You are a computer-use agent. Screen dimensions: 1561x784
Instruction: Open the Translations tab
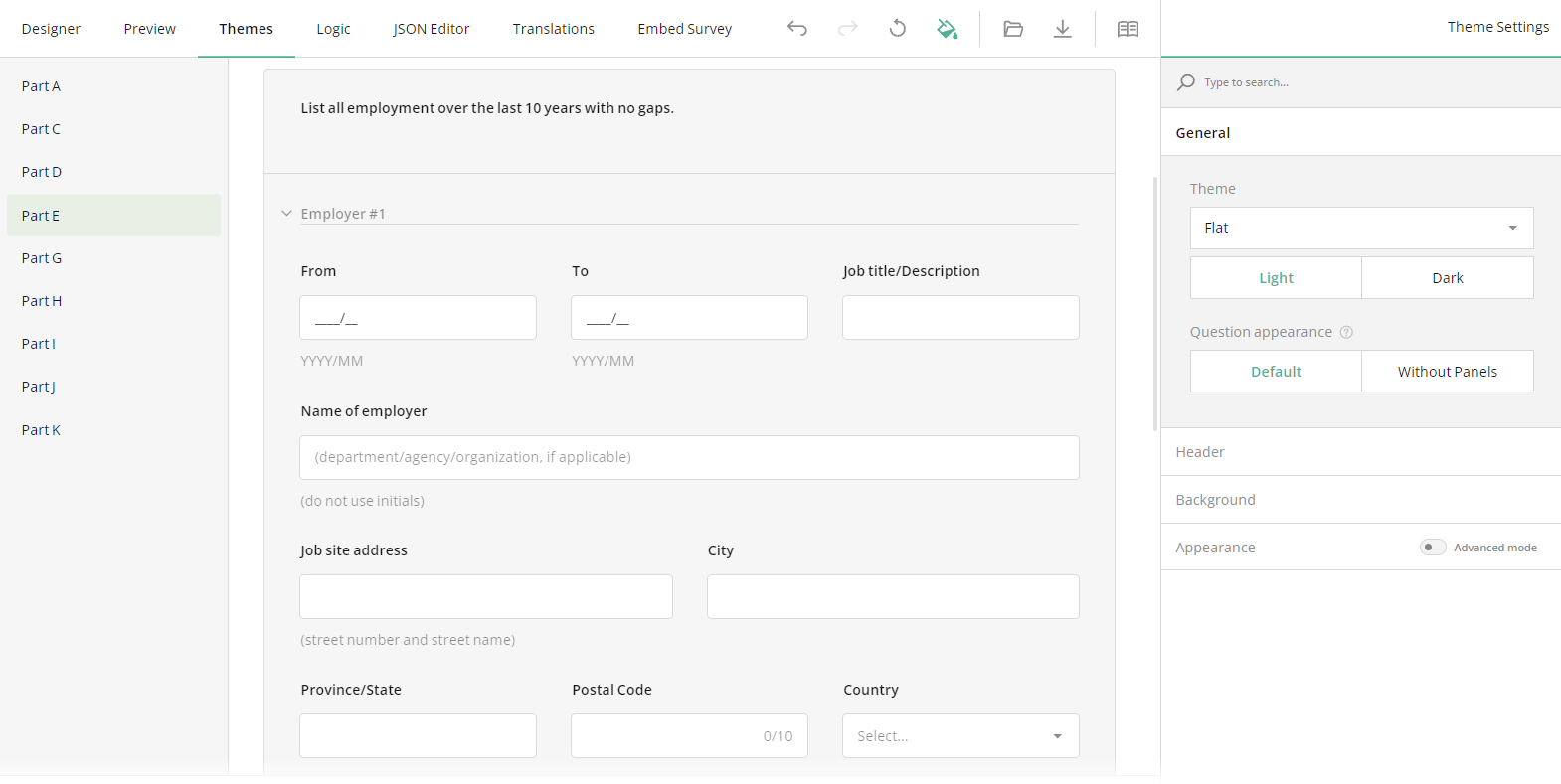[x=554, y=29]
